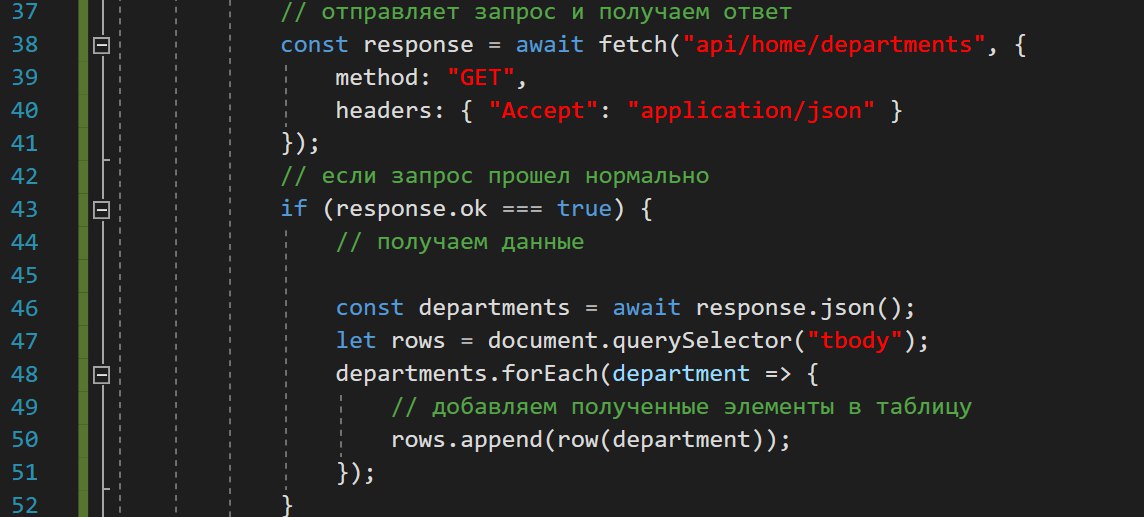The width and height of the screenshot is (1144, 517).
Task: Click the 'true' keyword on line 43
Action: 584,209
